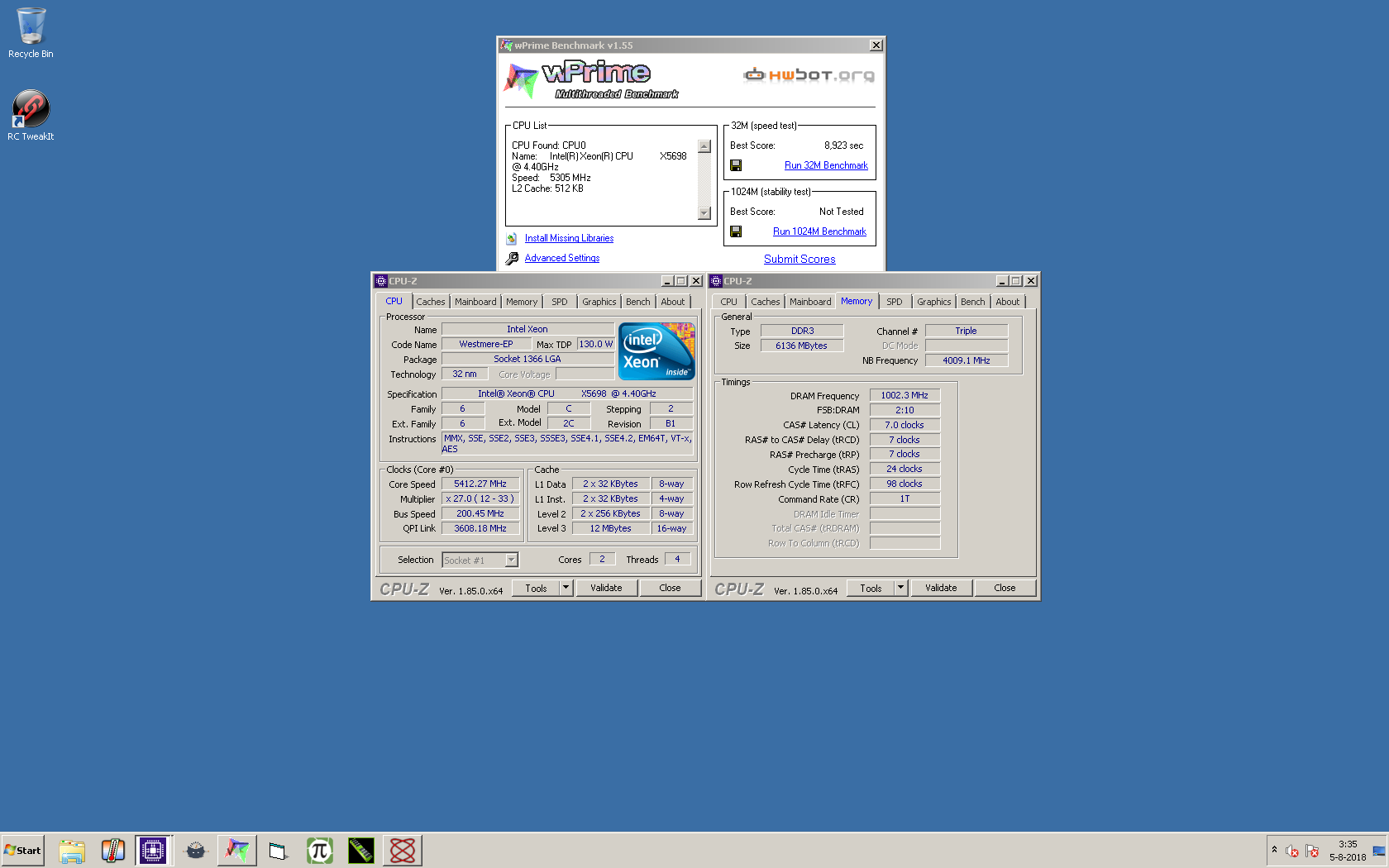
Task: Open the SuperPi taskbar icon
Action: (320, 850)
